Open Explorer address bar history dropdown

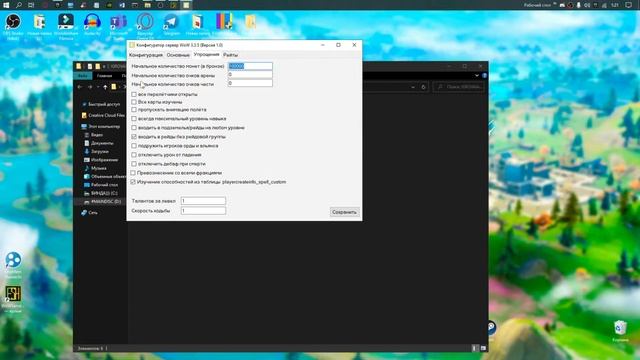tap(413, 87)
